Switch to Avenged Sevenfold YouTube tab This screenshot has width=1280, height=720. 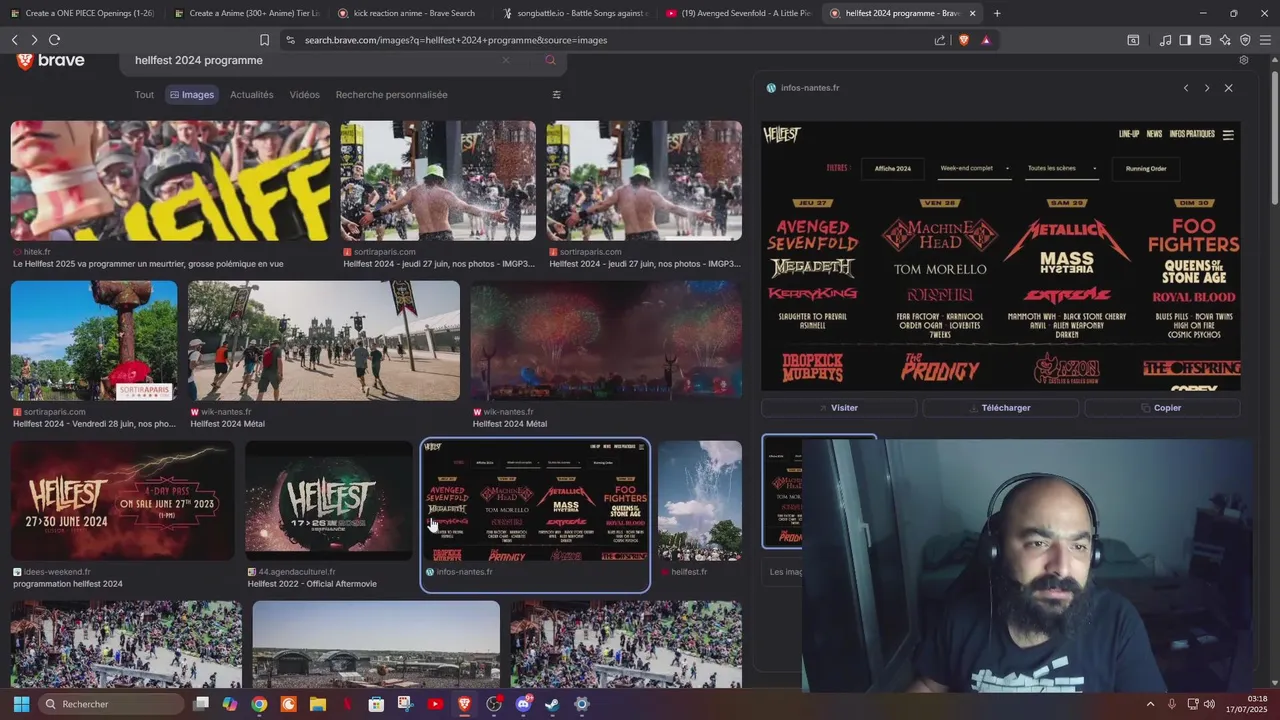738,13
